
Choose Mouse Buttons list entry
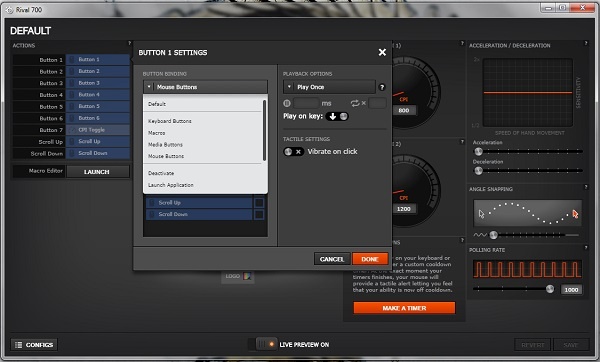click(x=166, y=156)
